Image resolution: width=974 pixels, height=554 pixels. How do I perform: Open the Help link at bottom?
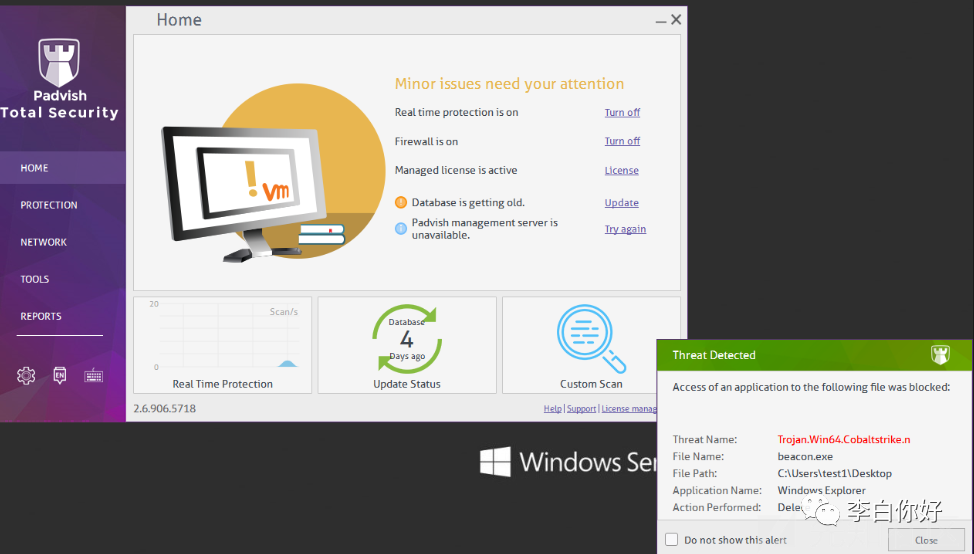(x=552, y=409)
